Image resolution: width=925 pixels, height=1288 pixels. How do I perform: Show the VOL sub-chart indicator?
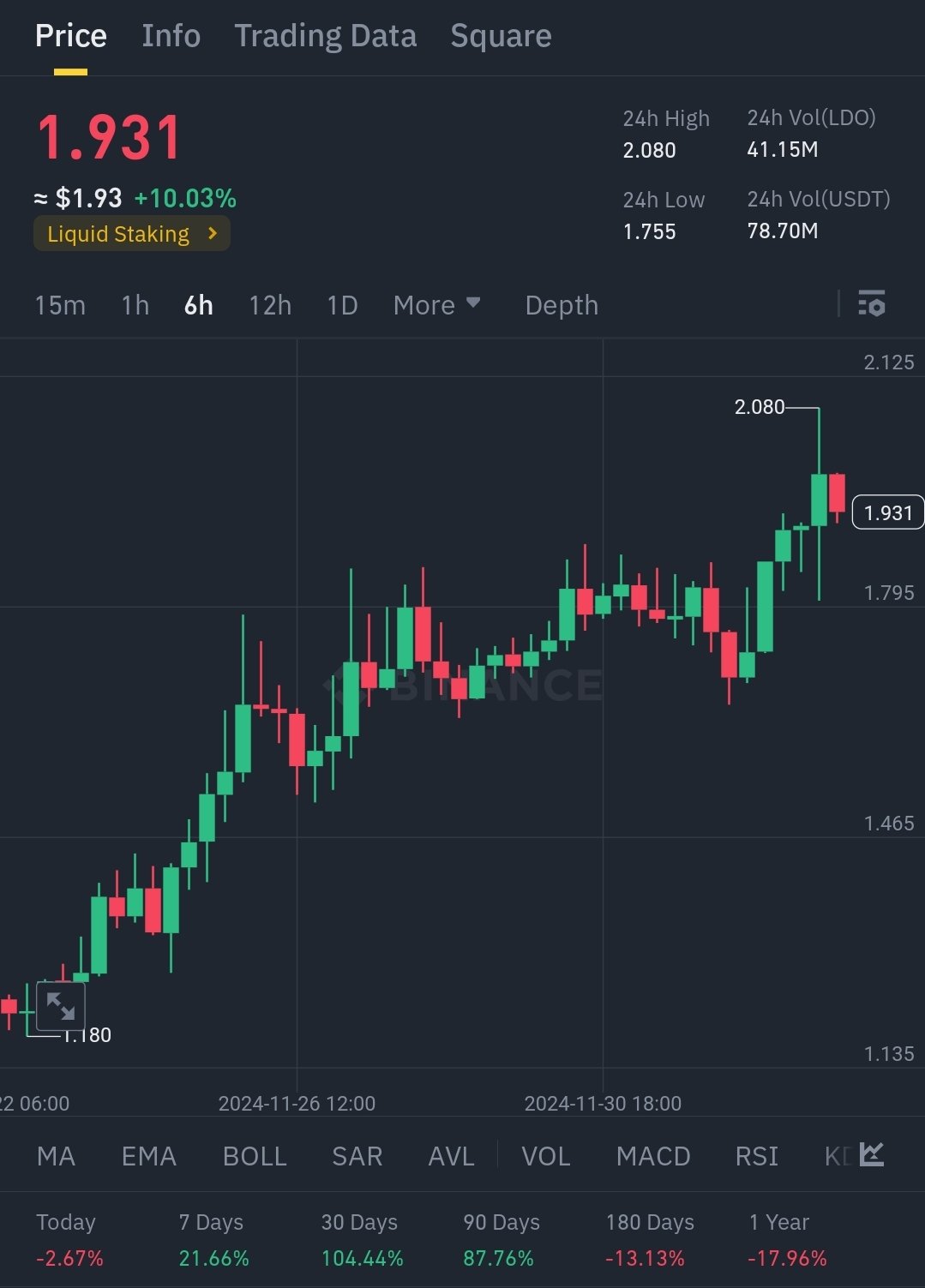click(545, 1156)
